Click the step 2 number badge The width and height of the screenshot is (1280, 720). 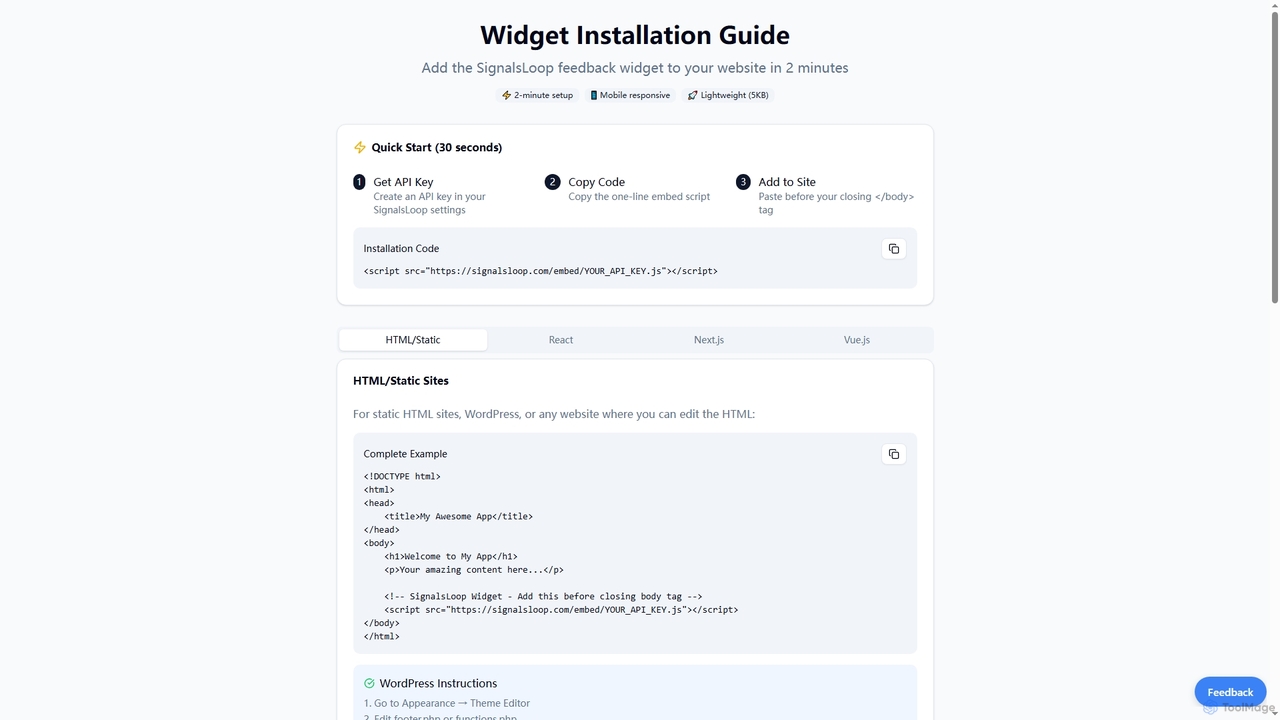pos(552,182)
